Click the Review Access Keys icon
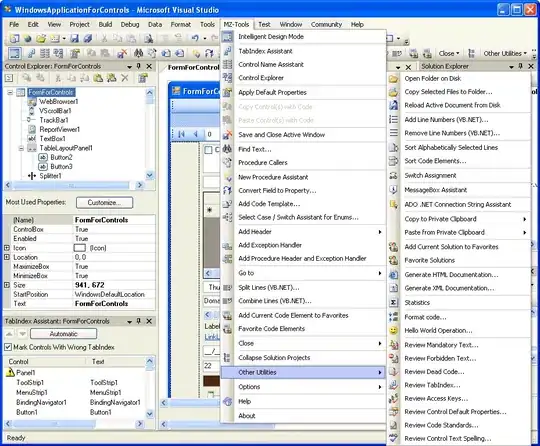This screenshot has height=446, width=540. (x=394, y=398)
